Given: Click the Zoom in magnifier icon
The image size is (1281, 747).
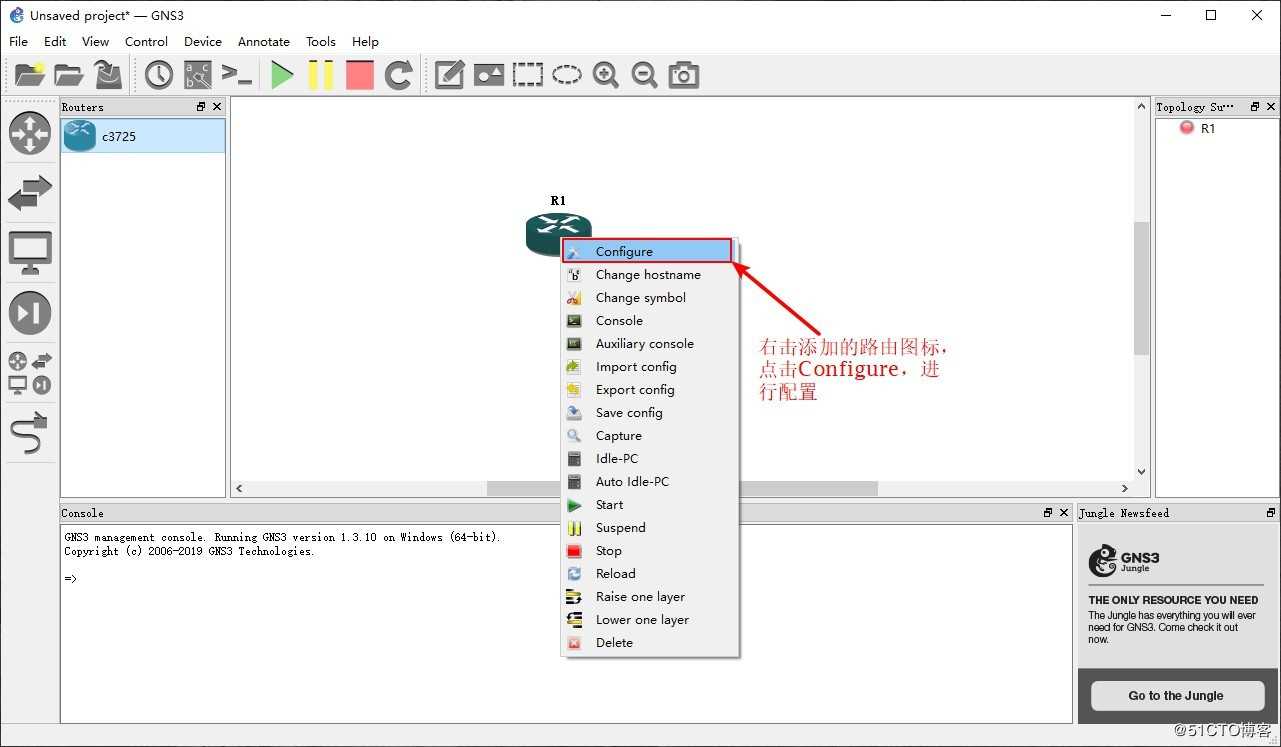Looking at the screenshot, I should point(605,75).
